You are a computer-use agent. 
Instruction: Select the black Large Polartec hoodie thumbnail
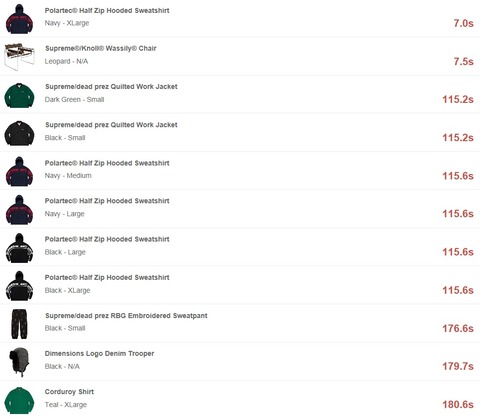click(x=19, y=248)
